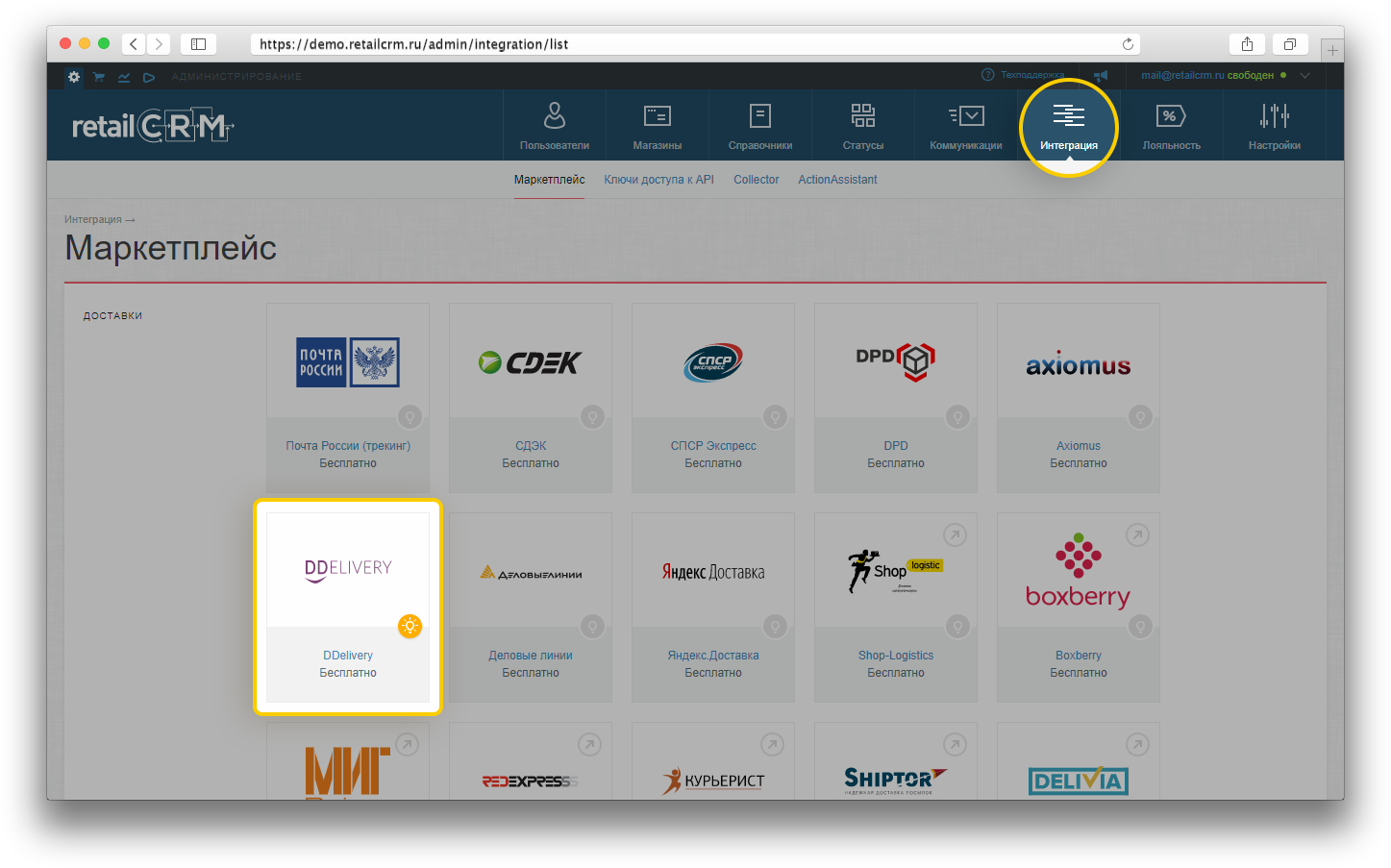The image size is (1391, 868).
Task: Click the Яндекс Доставка logo thumbnail
Action: point(713,572)
